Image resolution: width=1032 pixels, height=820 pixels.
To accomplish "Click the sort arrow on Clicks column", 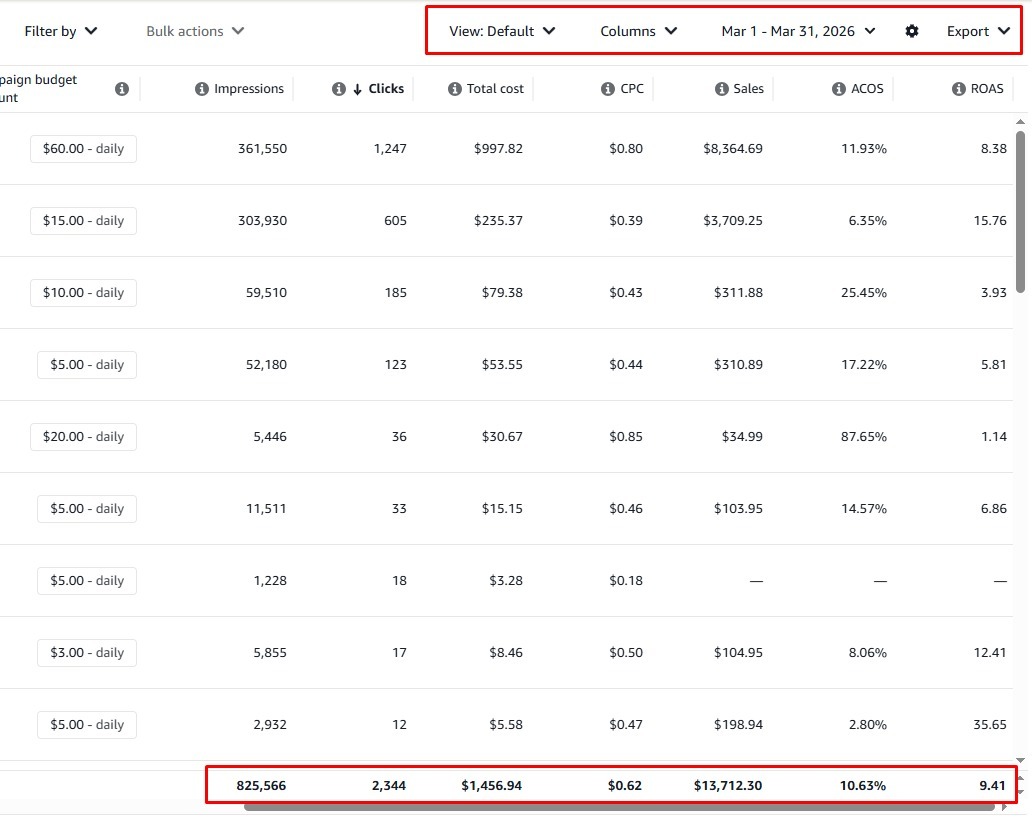I will point(357,90).
